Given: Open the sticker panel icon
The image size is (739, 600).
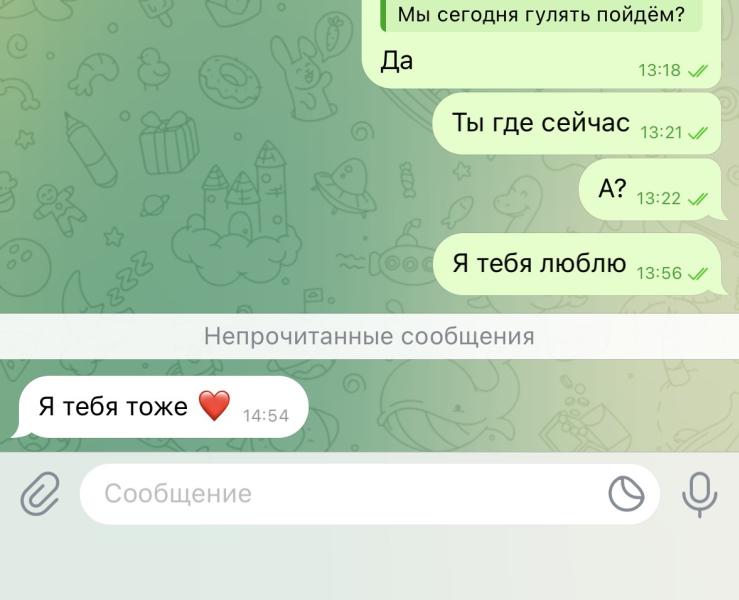Looking at the screenshot, I should pyautogui.click(x=626, y=493).
